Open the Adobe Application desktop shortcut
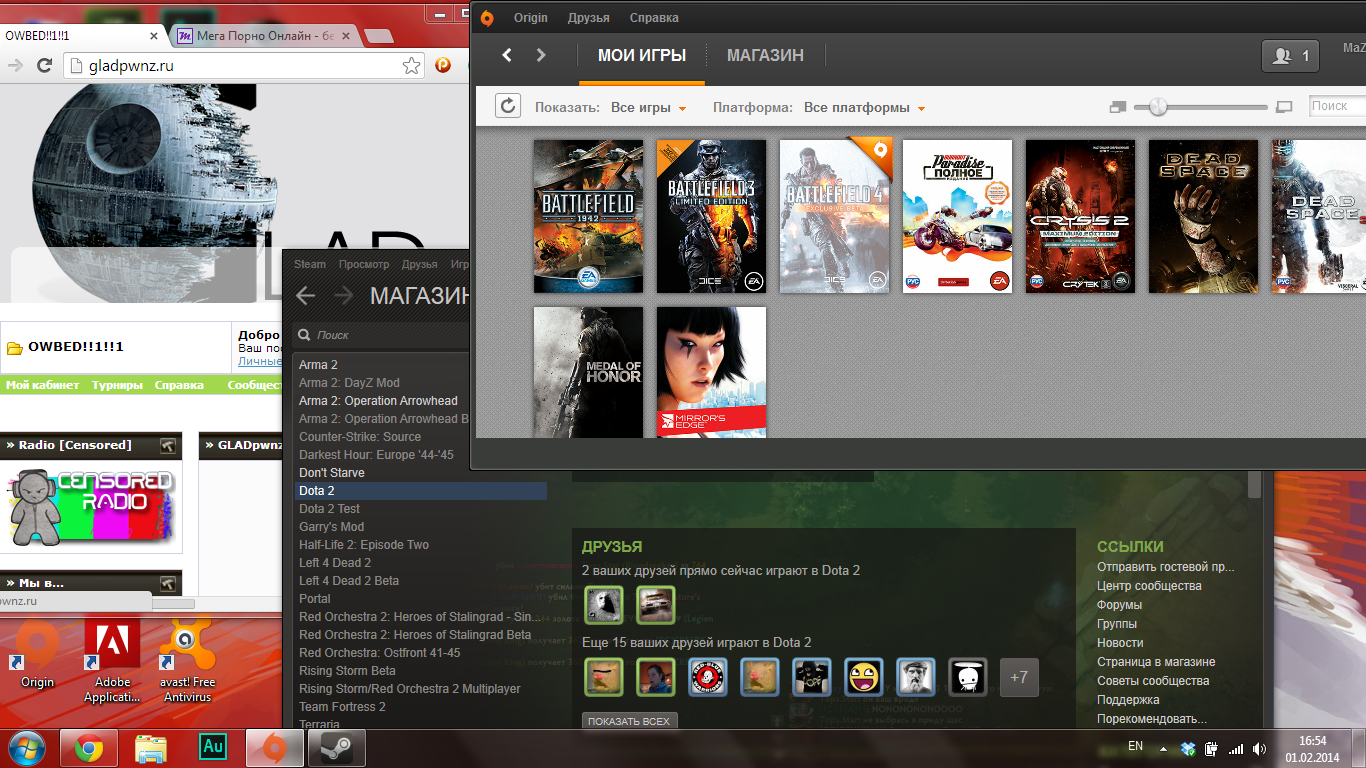Screen dimensions: 1366x768 click(112, 662)
